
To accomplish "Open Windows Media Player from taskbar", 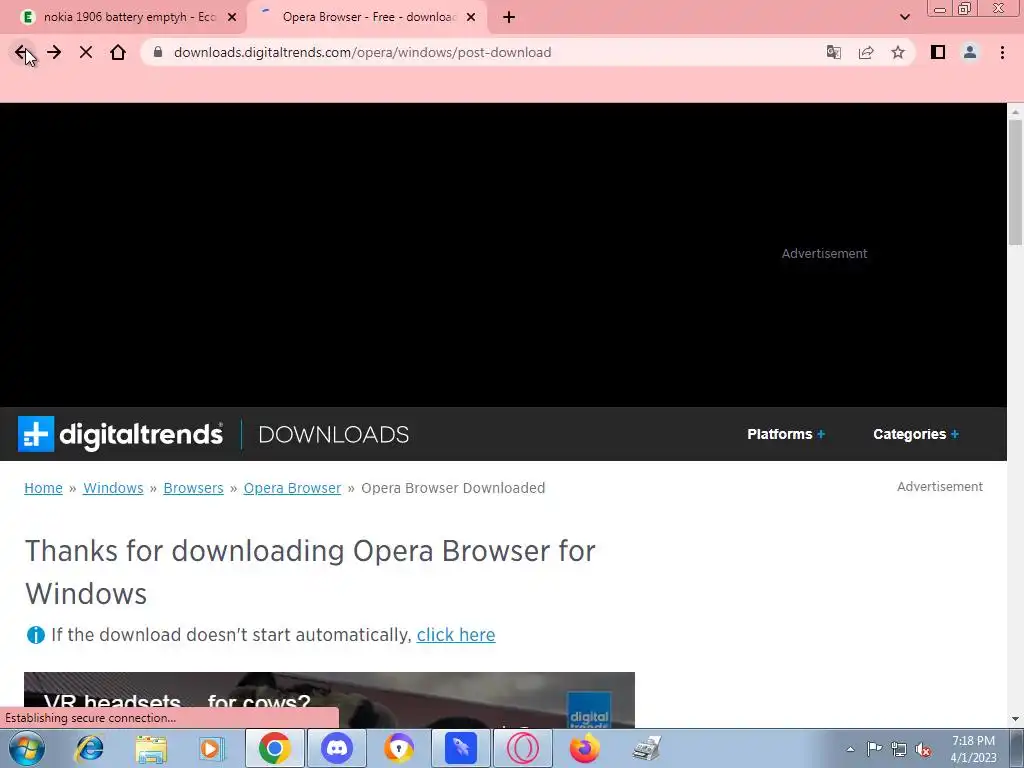I will [212, 748].
